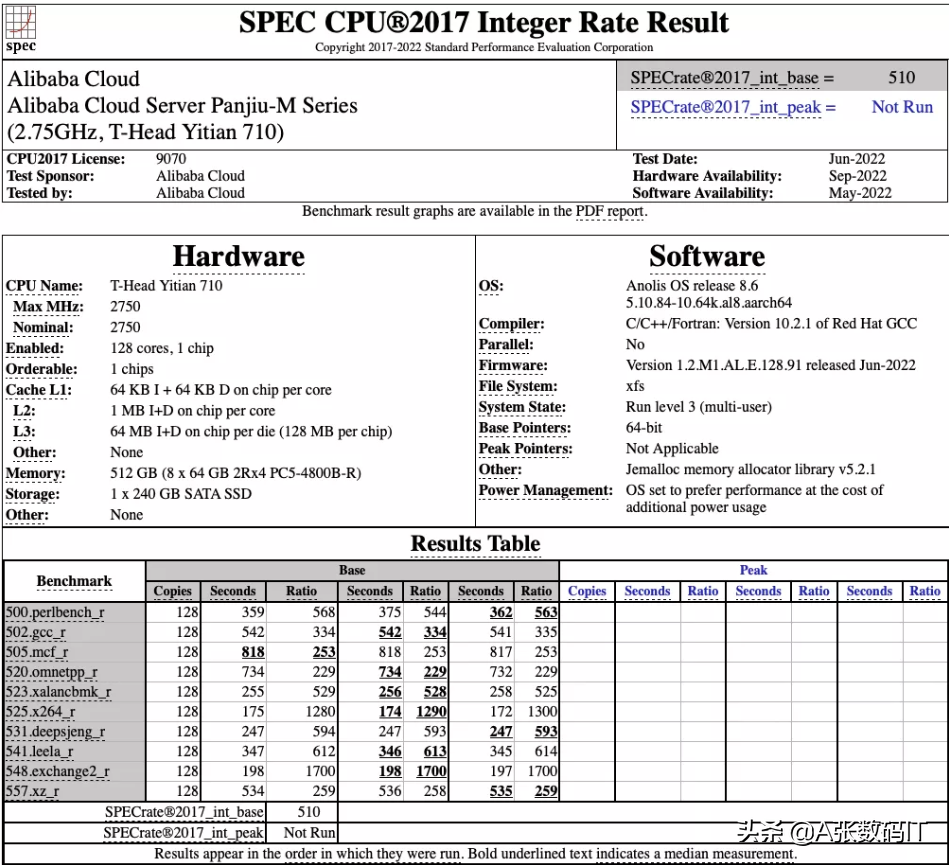The height and width of the screenshot is (865, 949).
Task: Open the Hardware section heading link
Action: click(238, 256)
